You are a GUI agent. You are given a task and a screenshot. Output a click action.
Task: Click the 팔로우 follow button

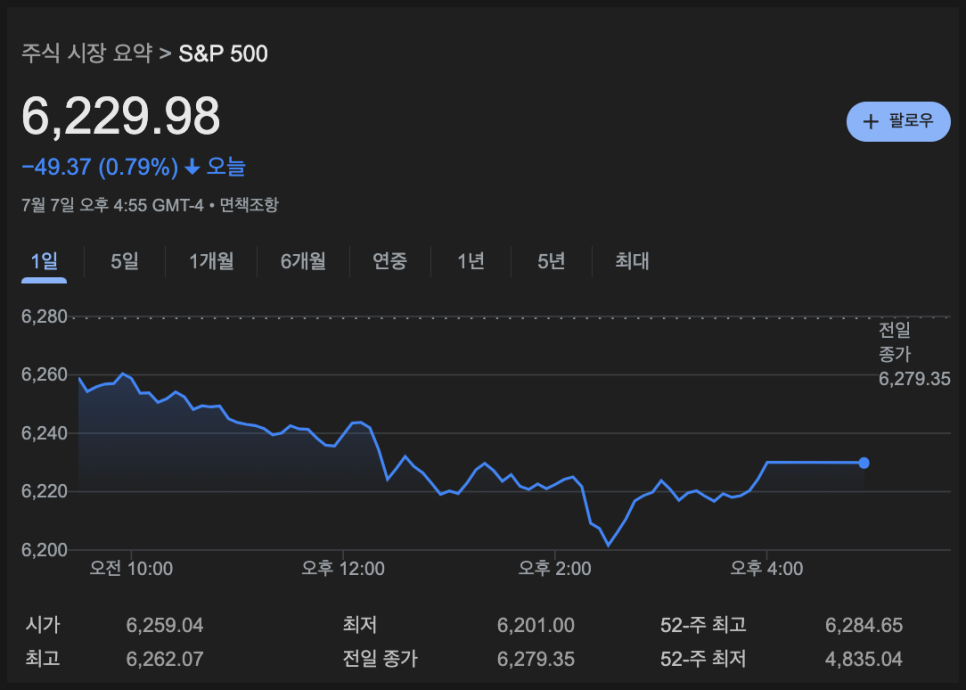(898, 121)
